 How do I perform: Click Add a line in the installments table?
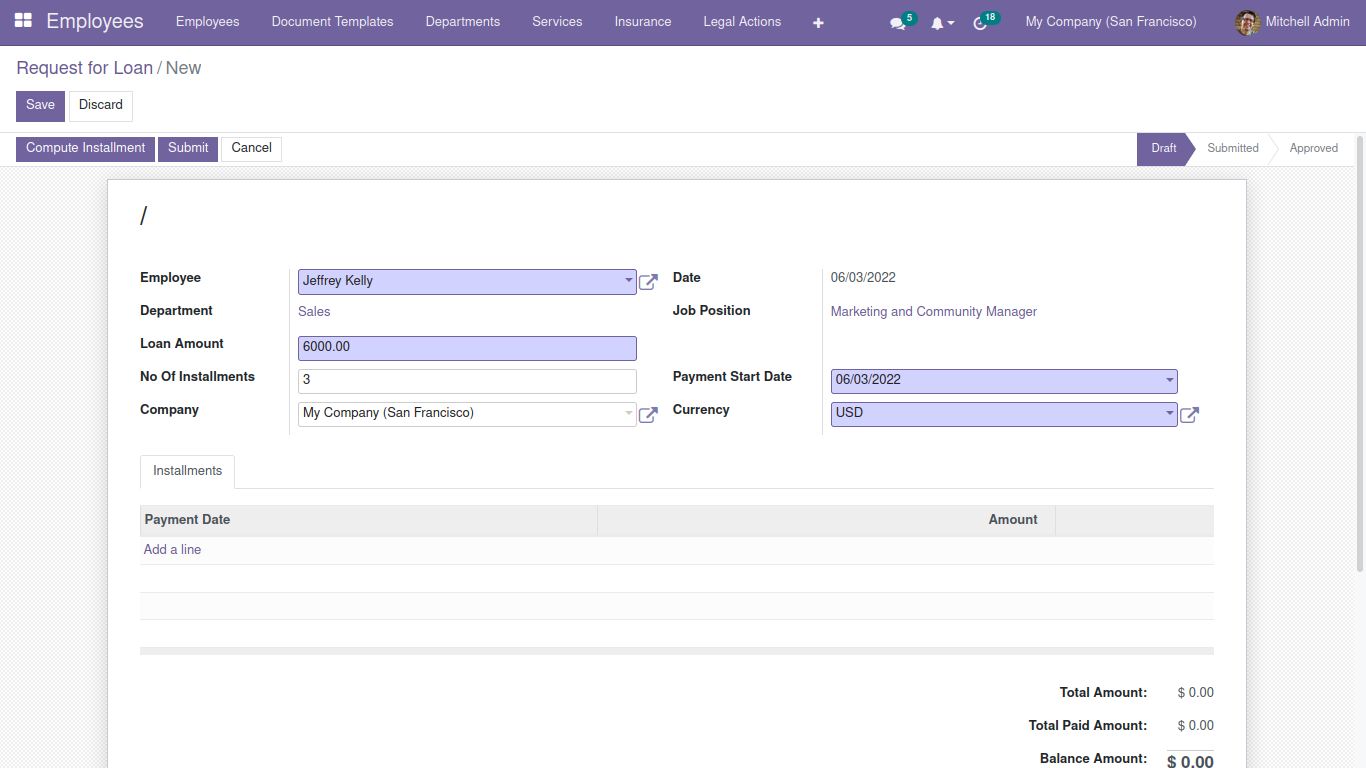(x=171, y=549)
